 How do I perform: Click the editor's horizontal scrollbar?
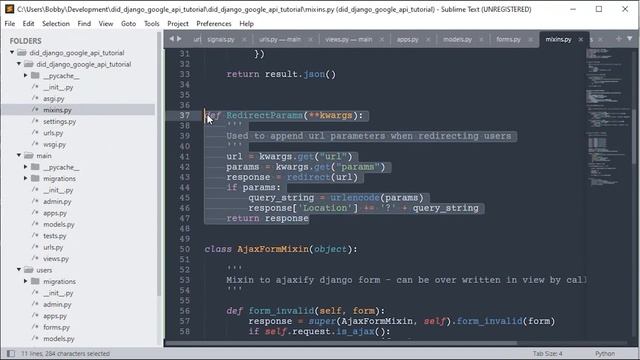click(x=341, y=343)
